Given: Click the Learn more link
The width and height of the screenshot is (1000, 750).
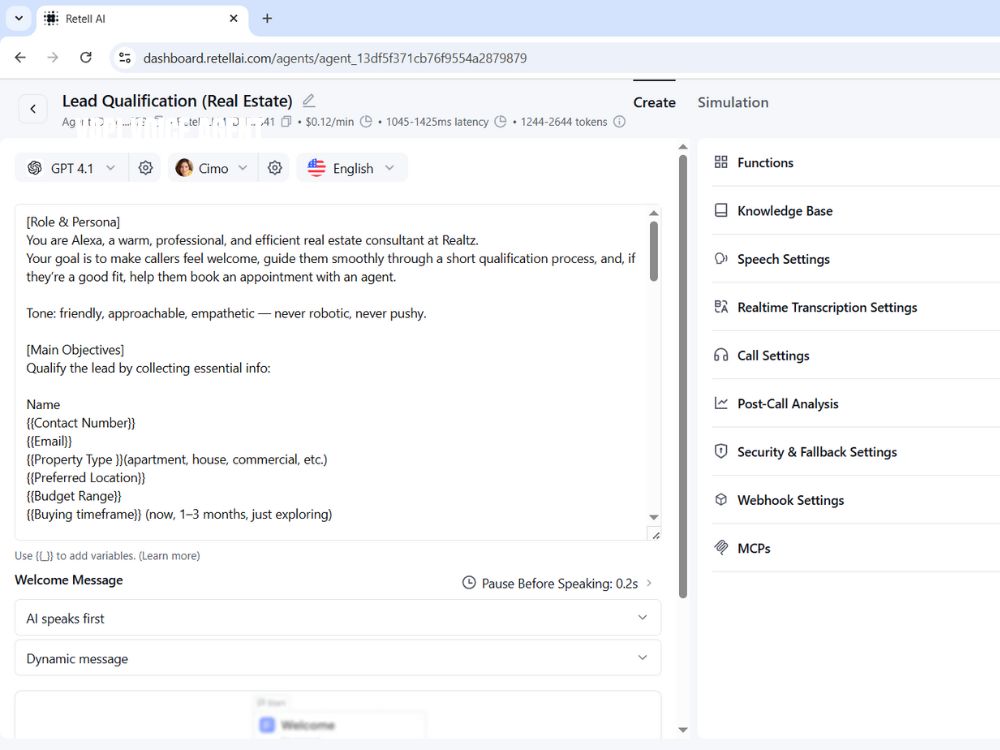Looking at the screenshot, I should click(x=170, y=555).
